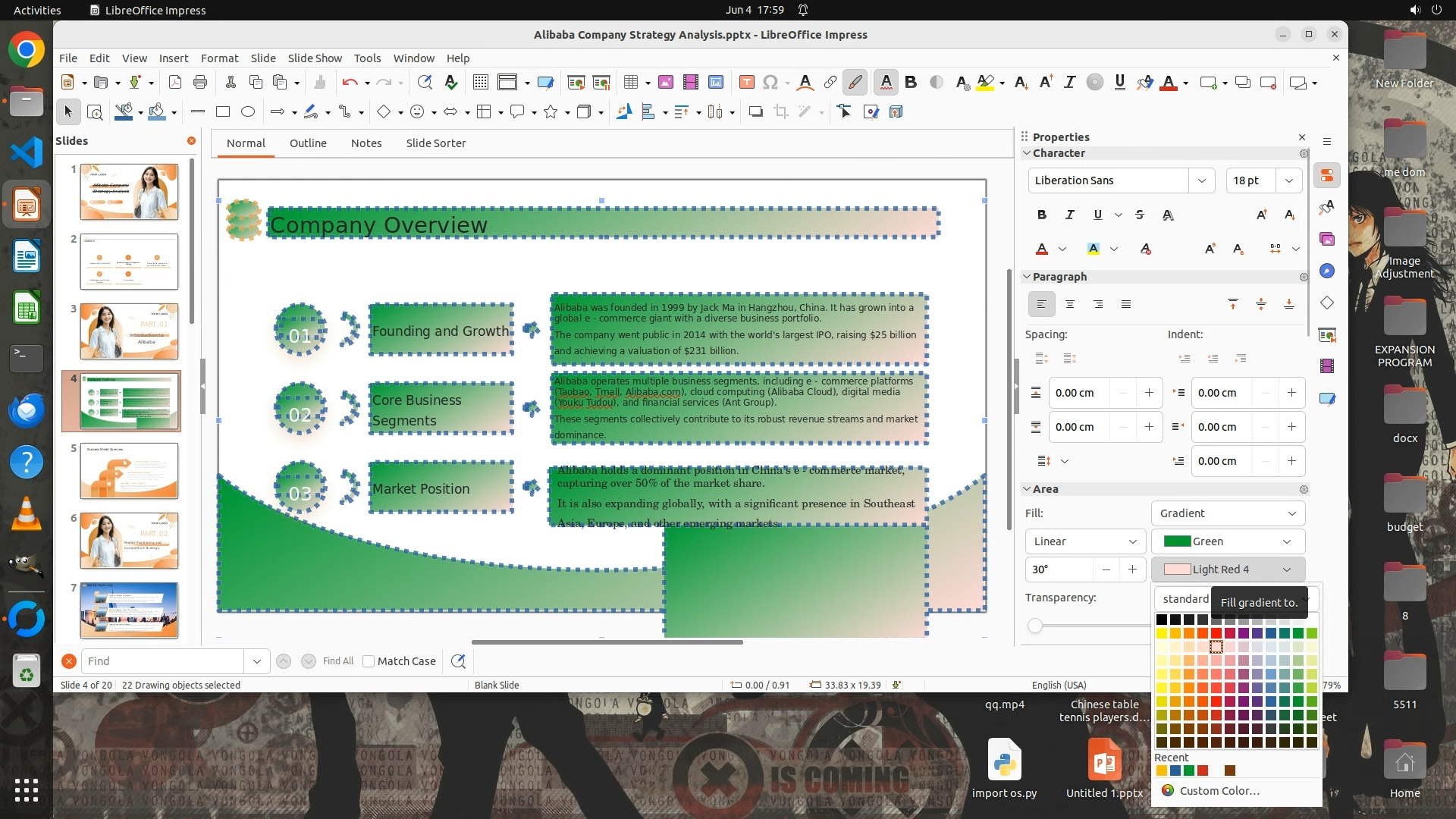This screenshot has width=1456, height=819.
Task: Select the Ellipse drawing tool
Action: [247, 112]
